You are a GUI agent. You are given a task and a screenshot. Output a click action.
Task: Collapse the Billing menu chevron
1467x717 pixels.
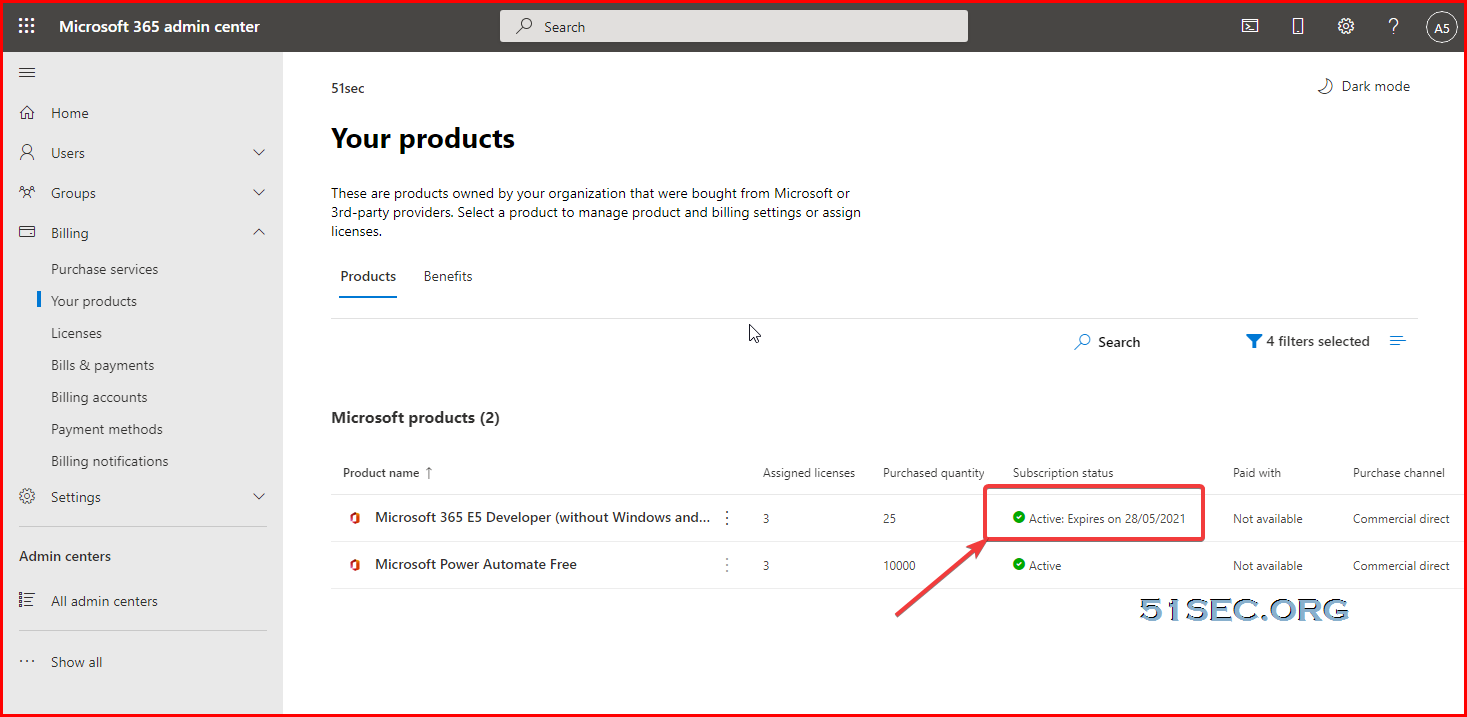[x=259, y=233]
